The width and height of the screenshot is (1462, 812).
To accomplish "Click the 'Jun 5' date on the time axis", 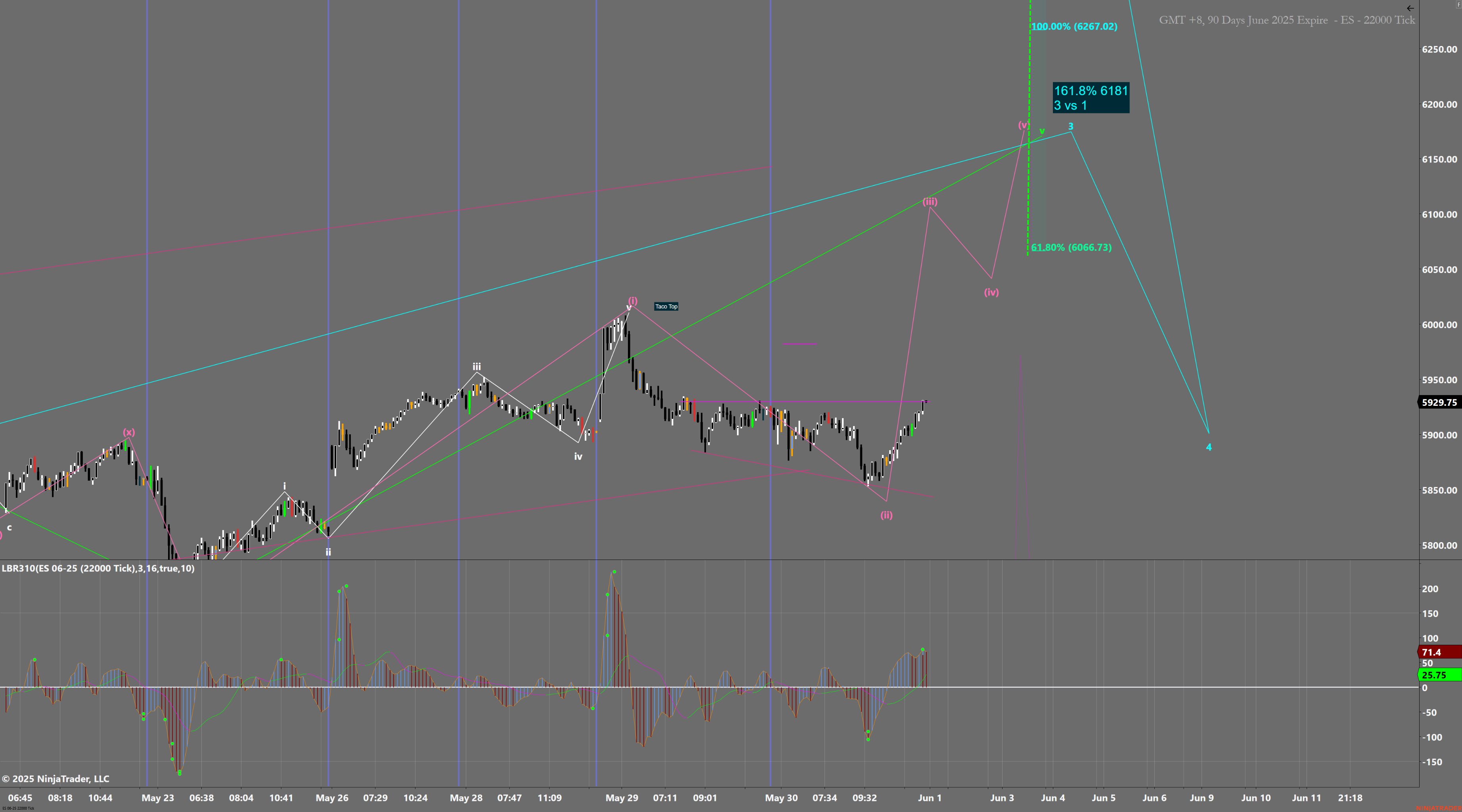I will [x=1104, y=798].
